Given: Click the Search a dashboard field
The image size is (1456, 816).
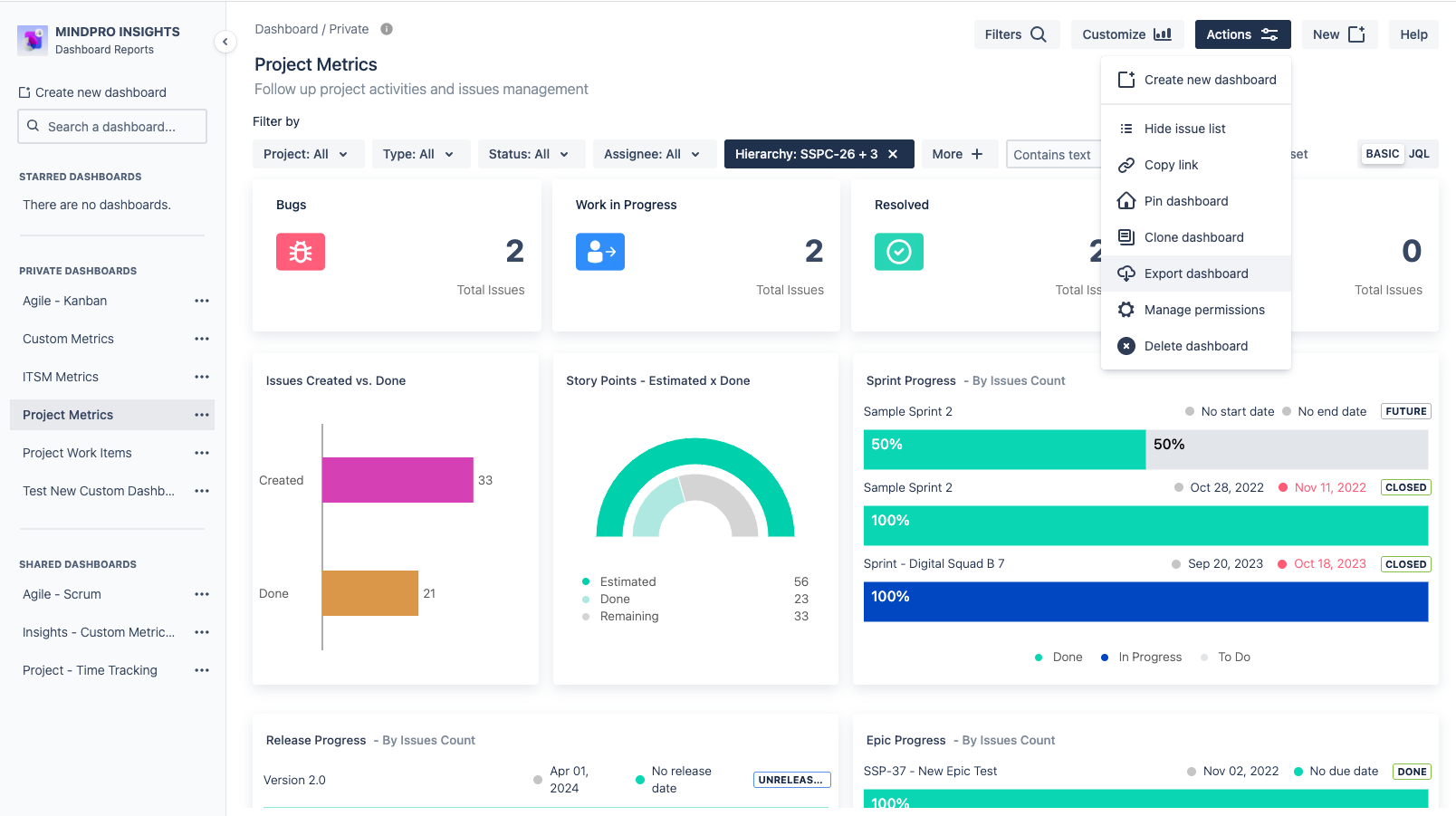Looking at the screenshot, I should click(x=111, y=126).
